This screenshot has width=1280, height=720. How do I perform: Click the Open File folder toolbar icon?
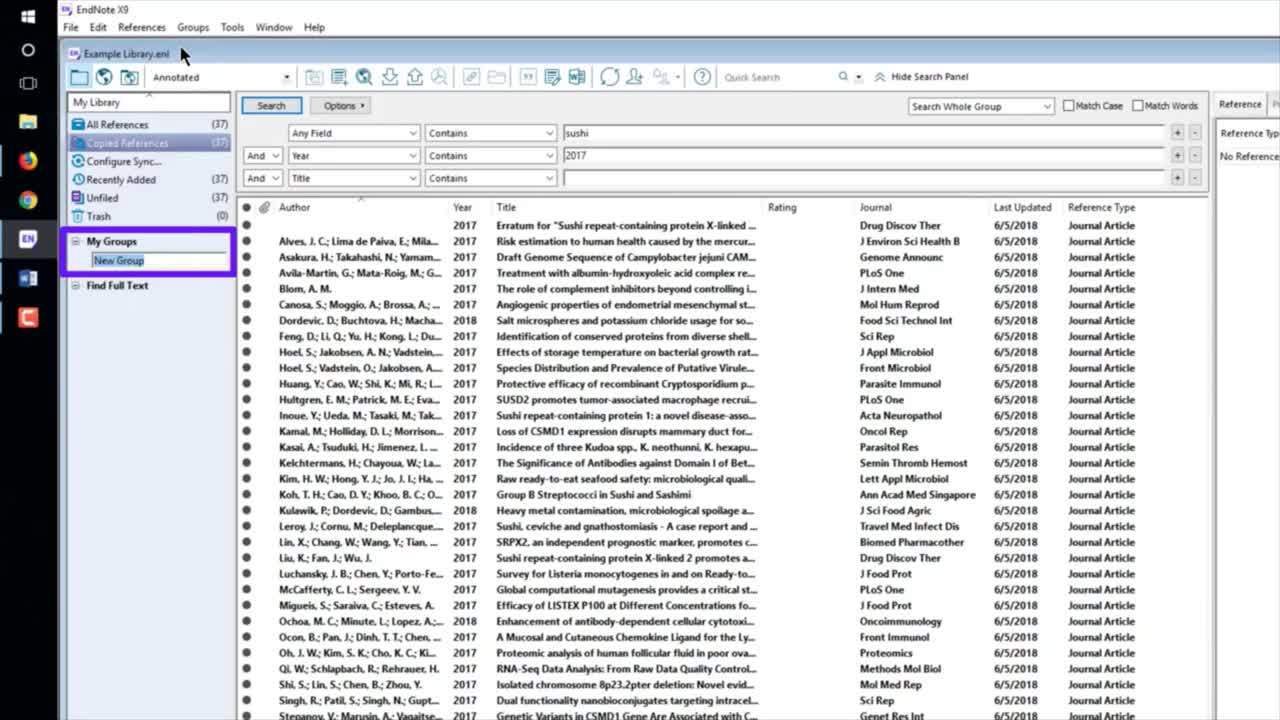[x=496, y=77]
